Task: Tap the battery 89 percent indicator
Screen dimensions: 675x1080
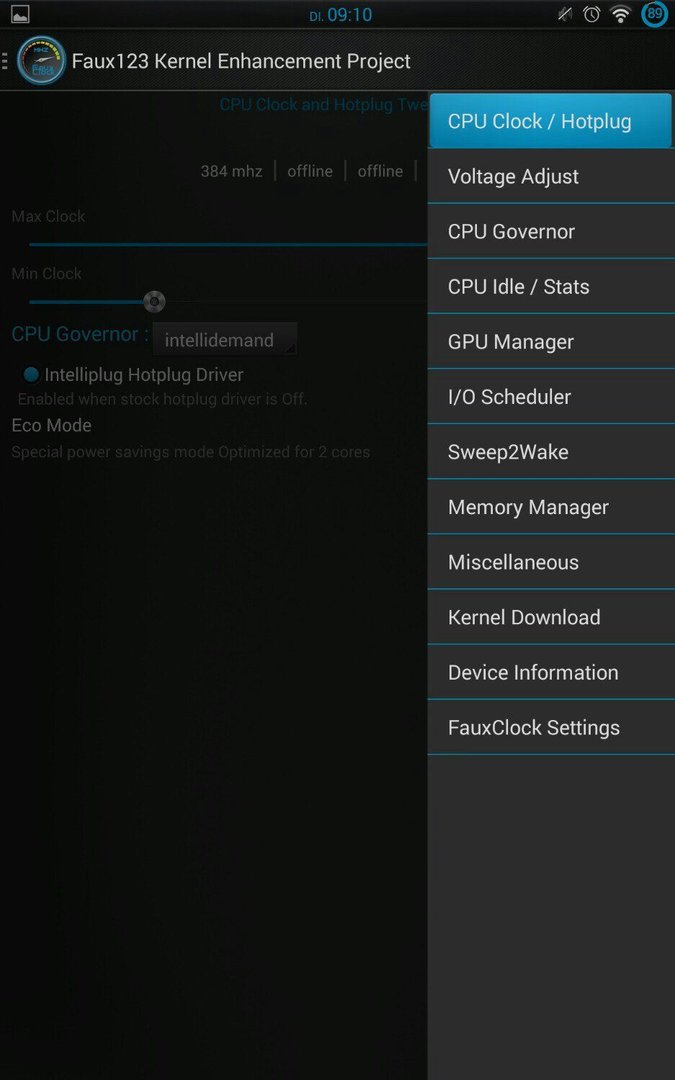Action: point(654,14)
